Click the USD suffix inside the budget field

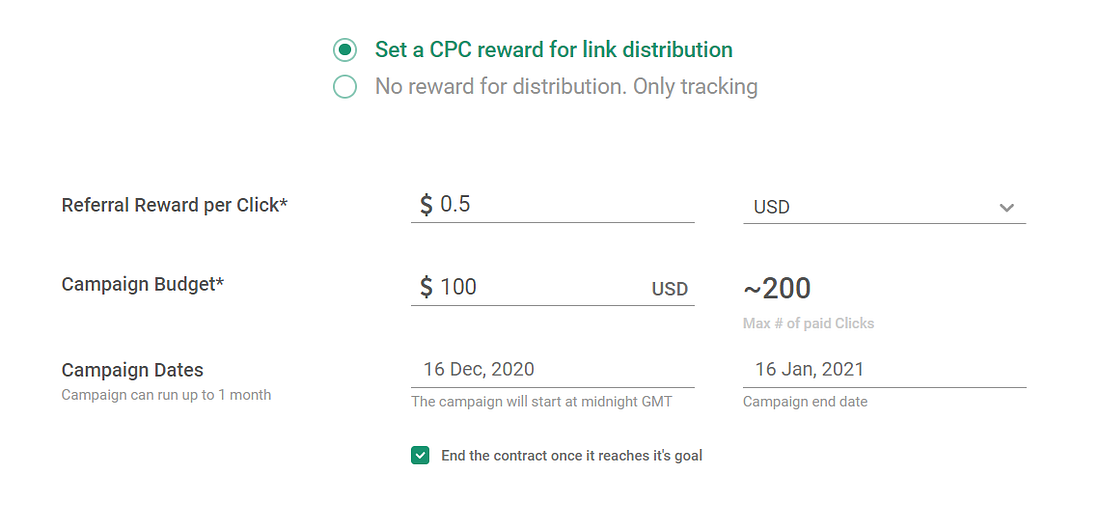tap(669, 289)
